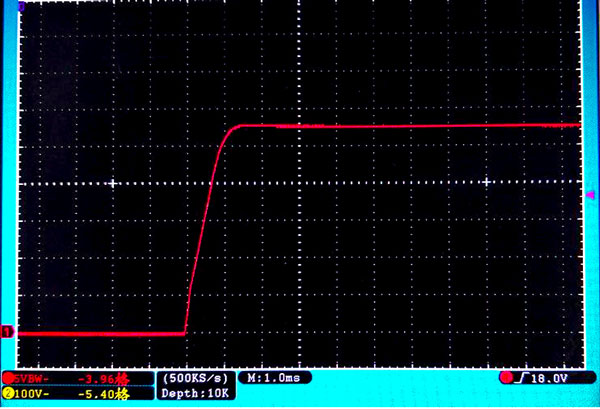The width and height of the screenshot is (600, 409).
Task: Click the flat high plateau of the red trace
Action: (x=400, y=125)
